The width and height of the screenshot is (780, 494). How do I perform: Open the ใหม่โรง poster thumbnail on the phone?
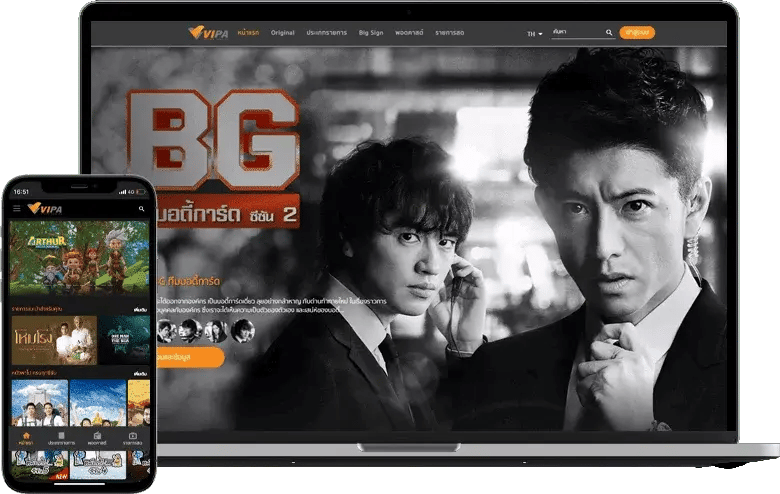tap(54, 340)
